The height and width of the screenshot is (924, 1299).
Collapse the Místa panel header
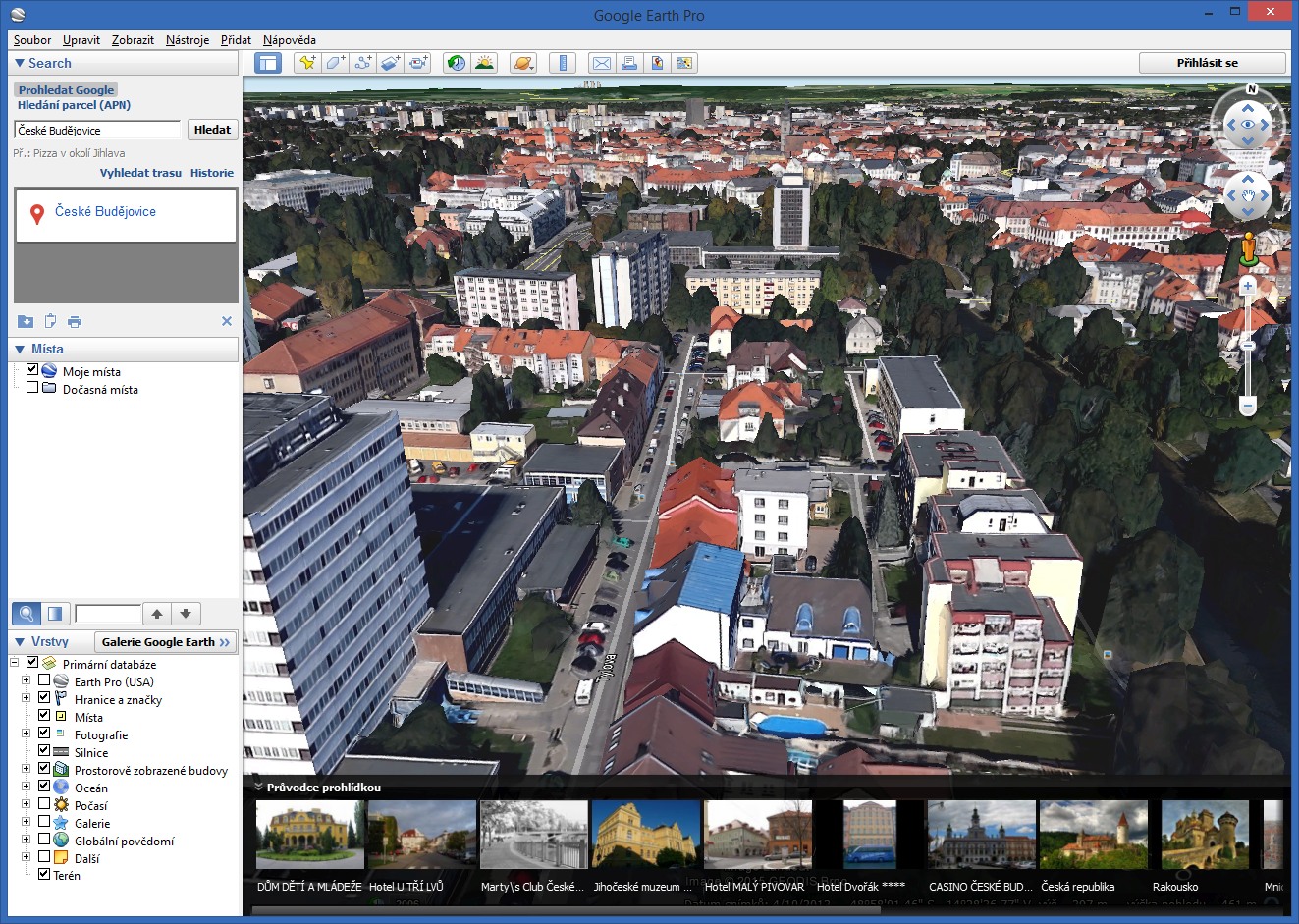(x=20, y=350)
